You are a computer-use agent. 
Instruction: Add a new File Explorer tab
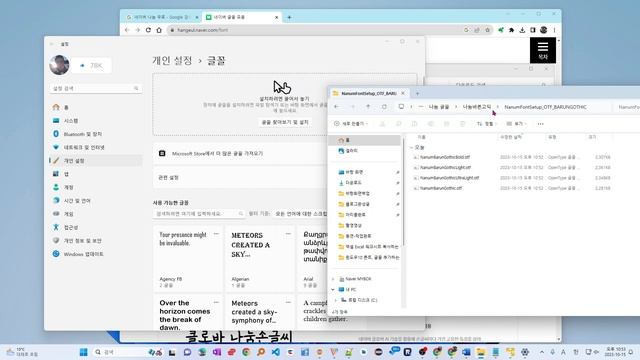(417, 93)
